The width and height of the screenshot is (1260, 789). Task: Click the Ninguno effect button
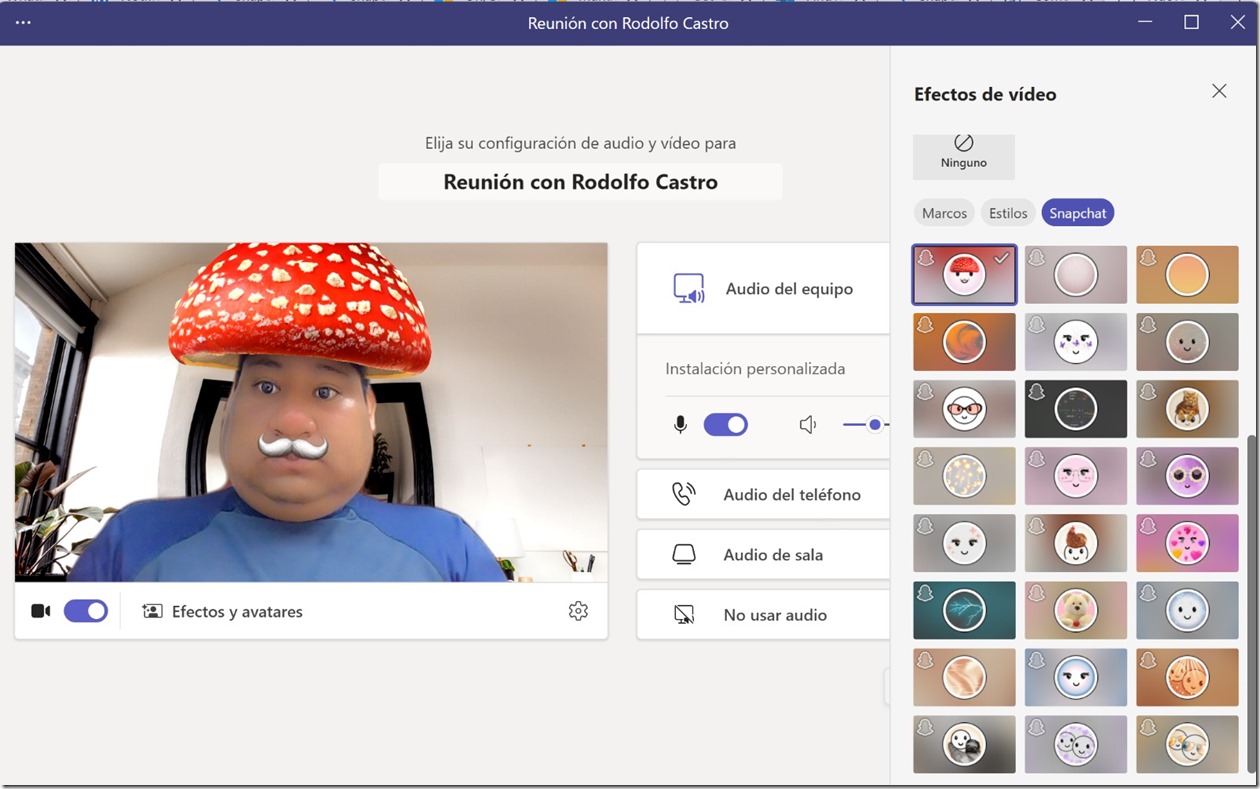point(963,156)
